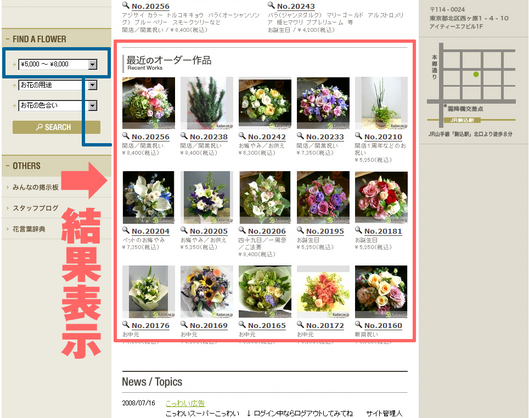The width and height of the screenshot is (529, 418).
Task: Open the No.20204 link
Action: pyautogui.click(x=150, y=231)
